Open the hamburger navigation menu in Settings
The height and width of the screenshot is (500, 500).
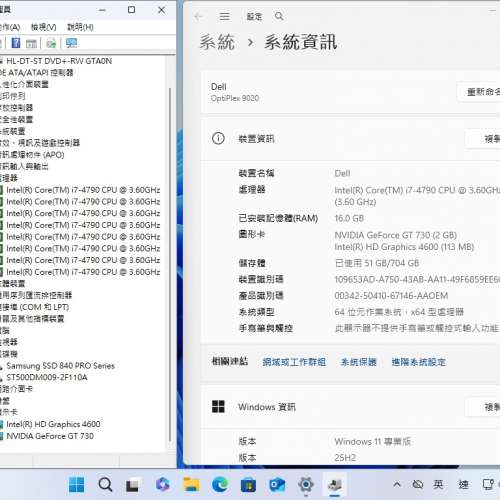pyautogui.click(x=225, y=16)
